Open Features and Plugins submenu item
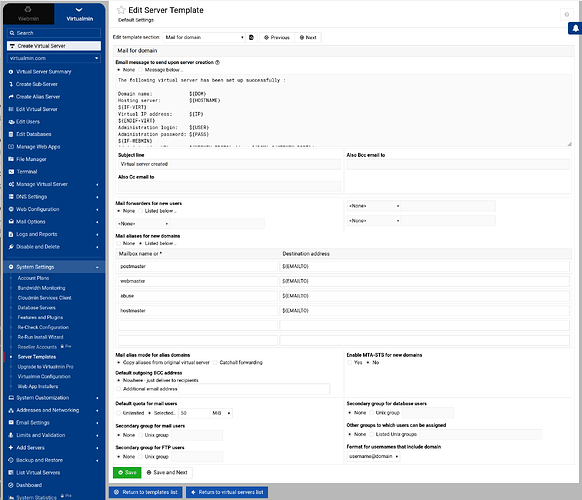This screenshot has height=500, width=582. click(x=40, y=317)
